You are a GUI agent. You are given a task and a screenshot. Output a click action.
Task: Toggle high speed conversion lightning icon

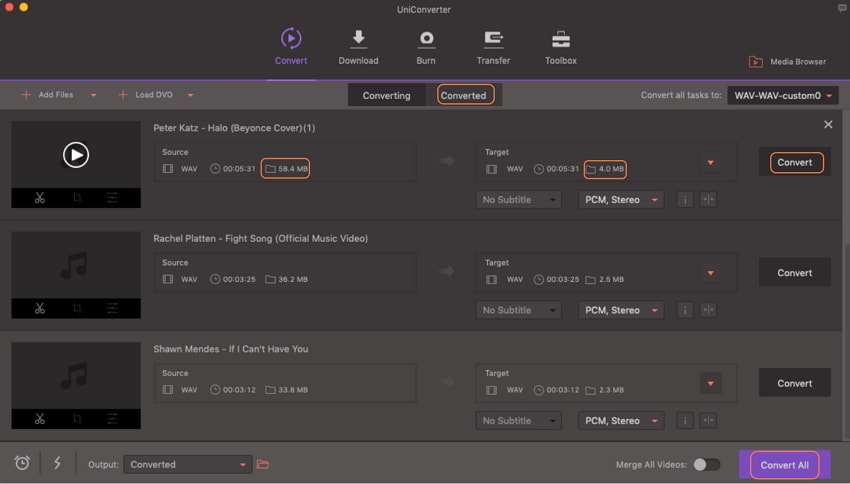coord(57,463)
